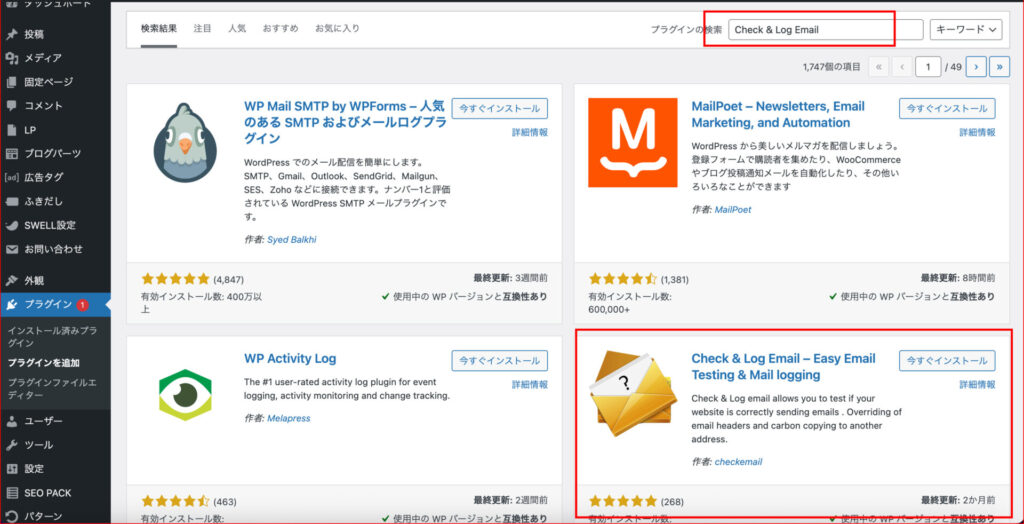Install WP Mail SMTP plugin now
1024x524 pixels.
[x=500, y=108]
